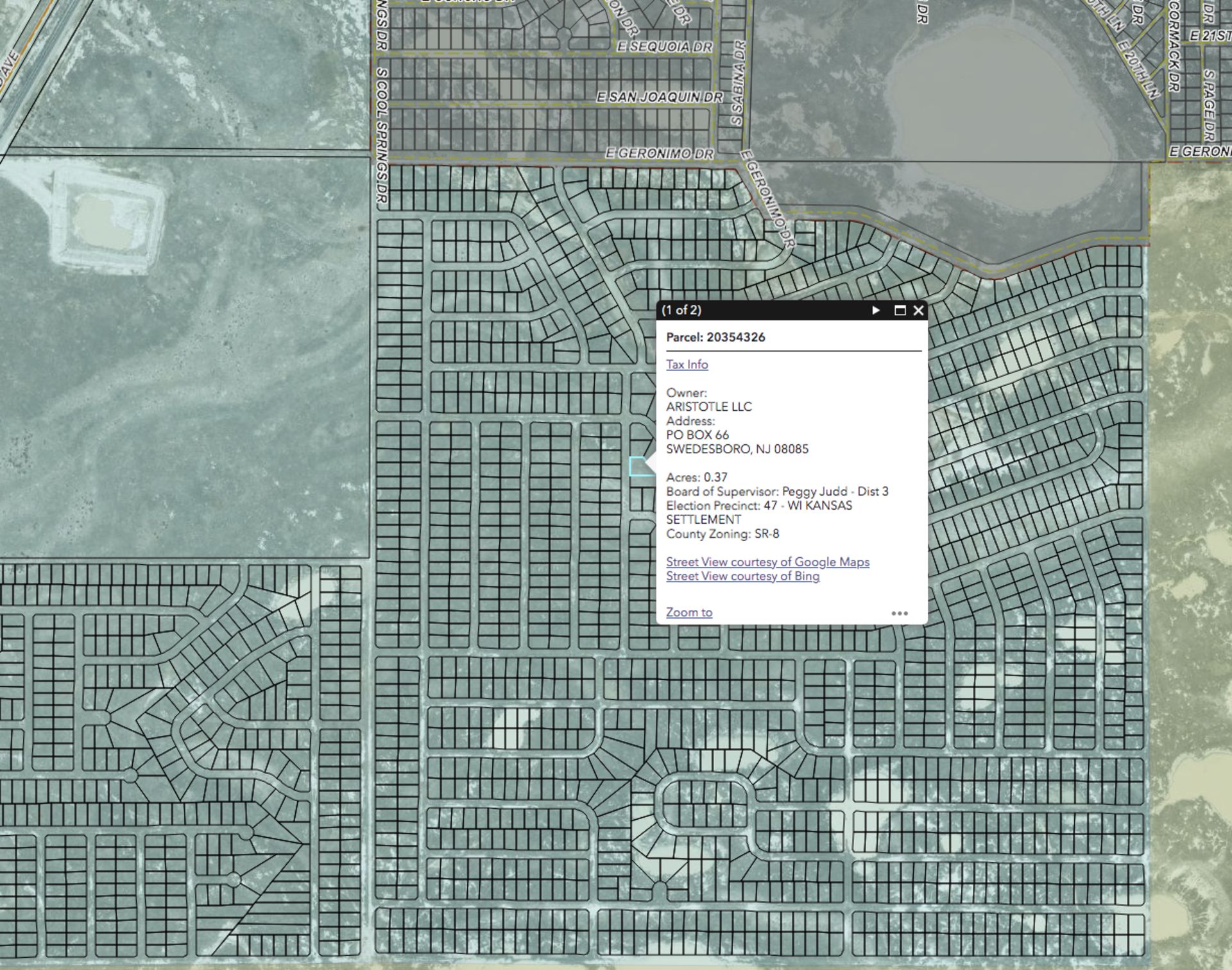Click the Acres: 0.37 value
This screenshot has width=1232, height=970.
coord(696,477)
